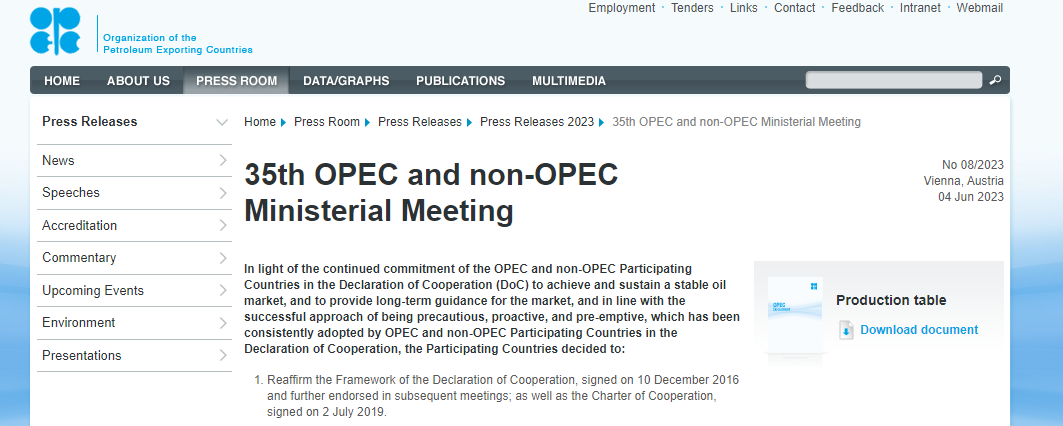The height and width of the screenshot is (426, 1063).
Task: Click the arrow beside Commentary
Action: tap(223, 258)
